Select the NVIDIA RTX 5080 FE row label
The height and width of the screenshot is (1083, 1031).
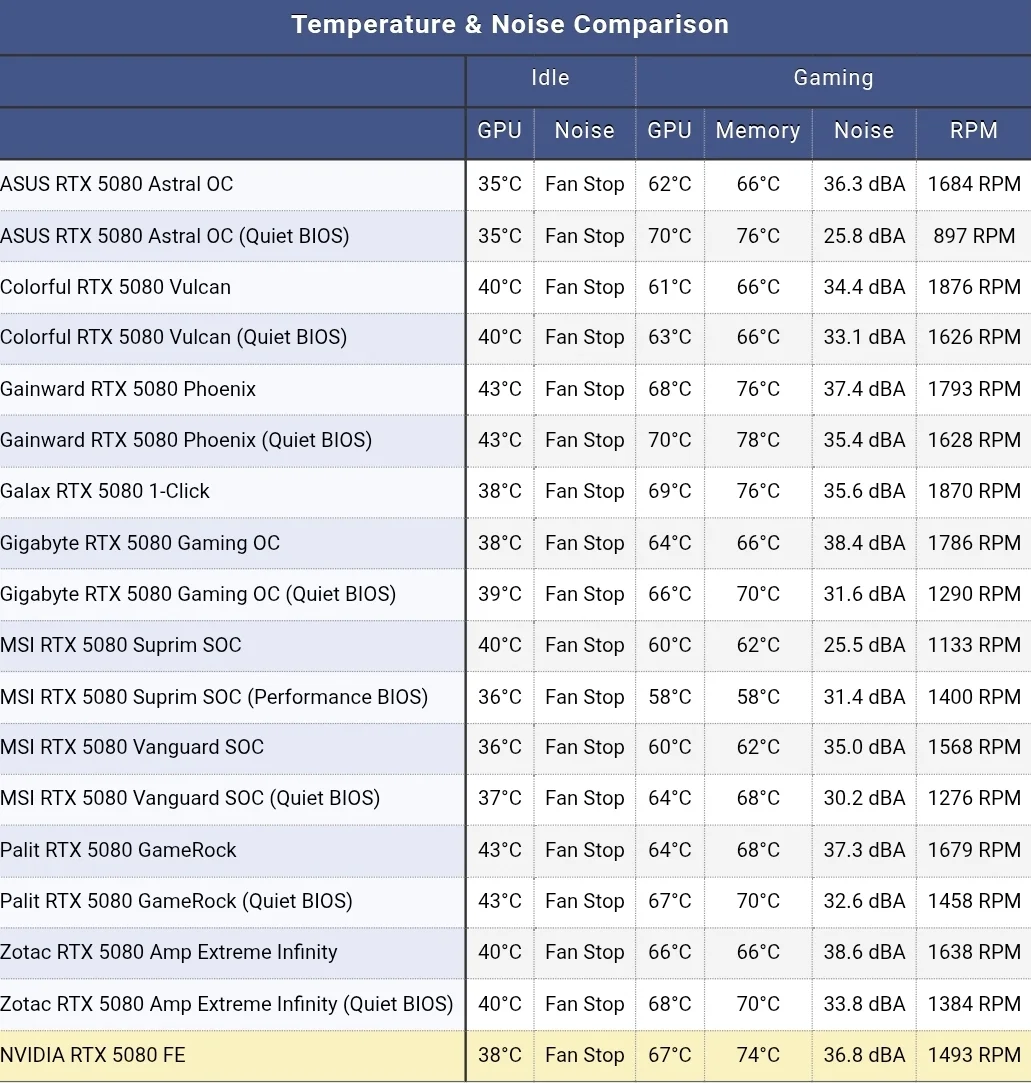93,1055
